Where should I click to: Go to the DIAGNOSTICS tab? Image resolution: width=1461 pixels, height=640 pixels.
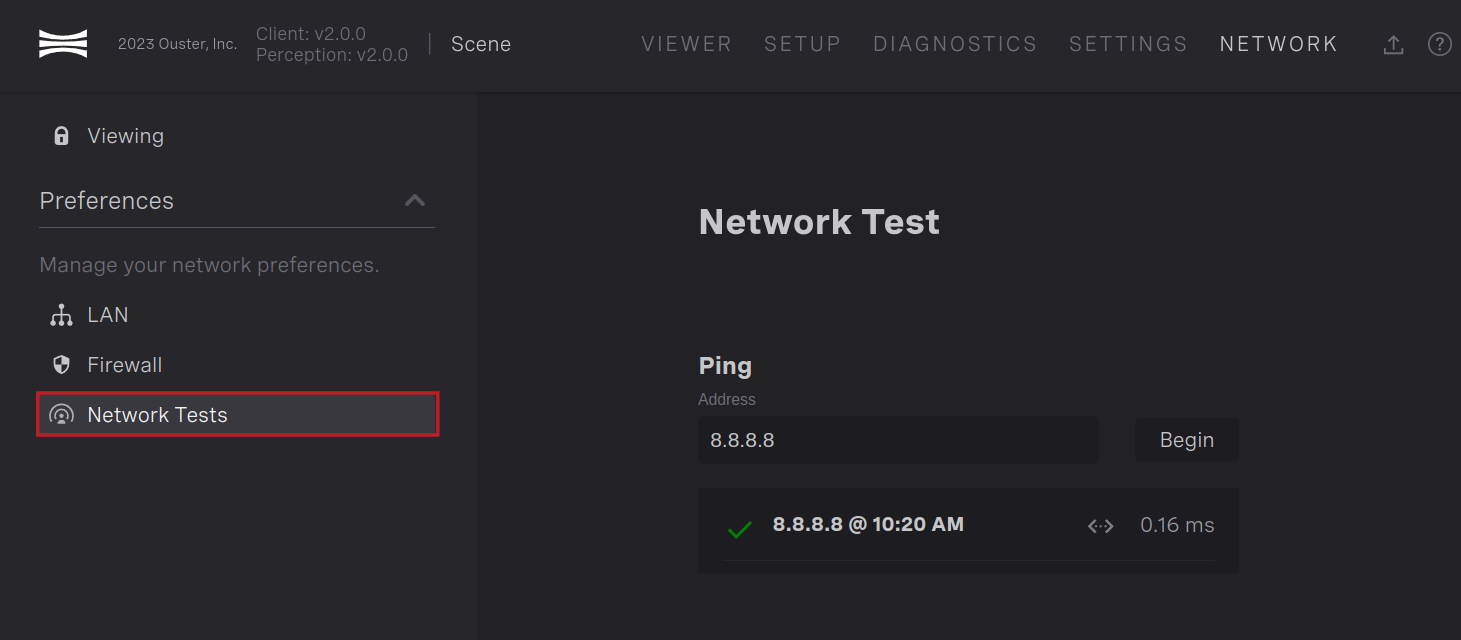coord(955,44)
